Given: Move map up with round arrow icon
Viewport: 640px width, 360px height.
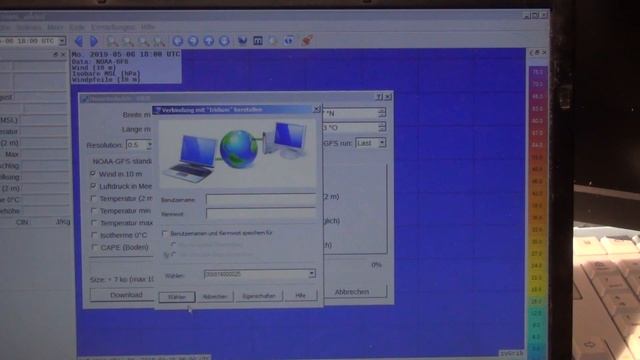Looking at the screenshot, I should click(x=209, y=41).
